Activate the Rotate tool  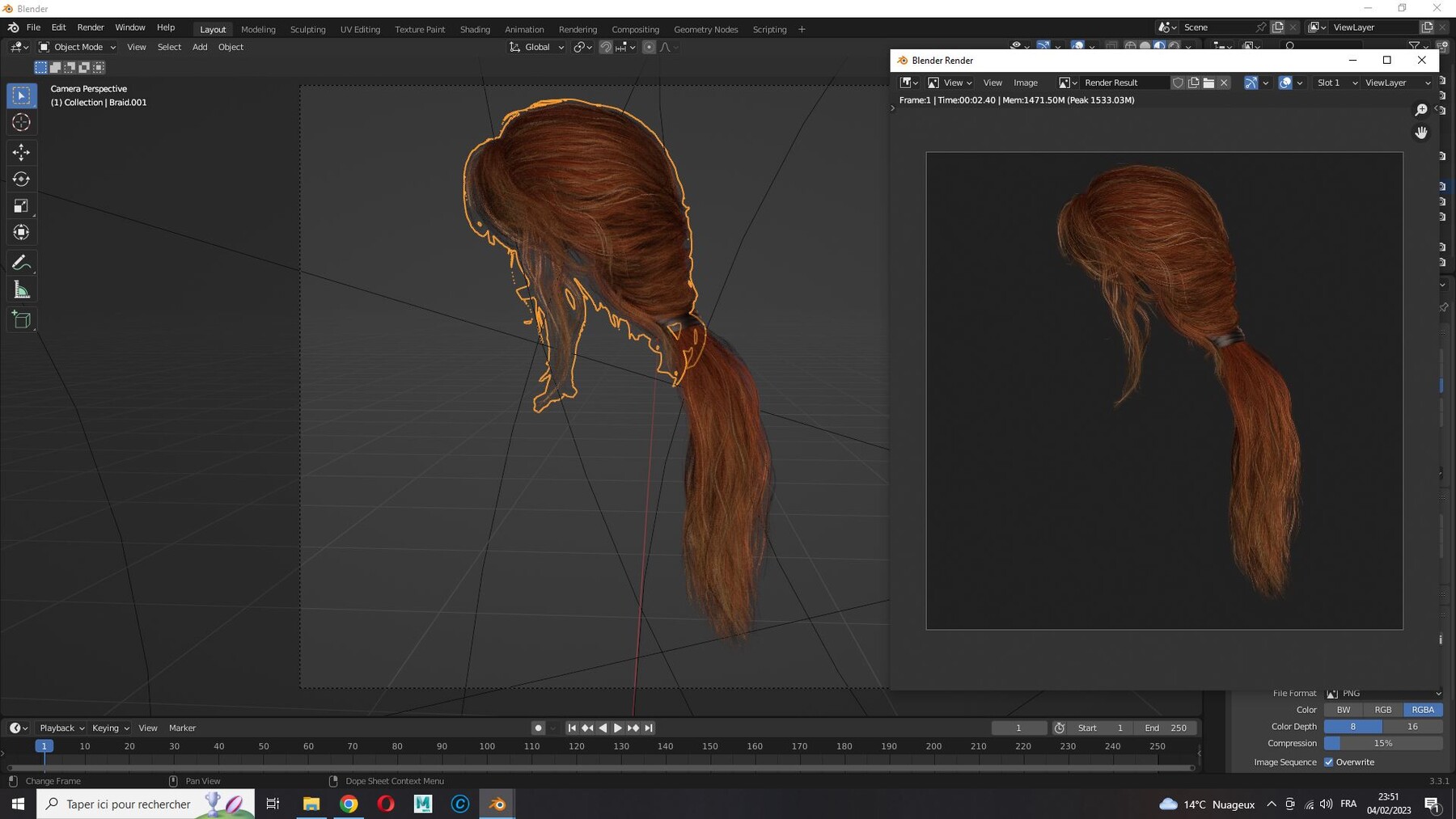[22, 179]
